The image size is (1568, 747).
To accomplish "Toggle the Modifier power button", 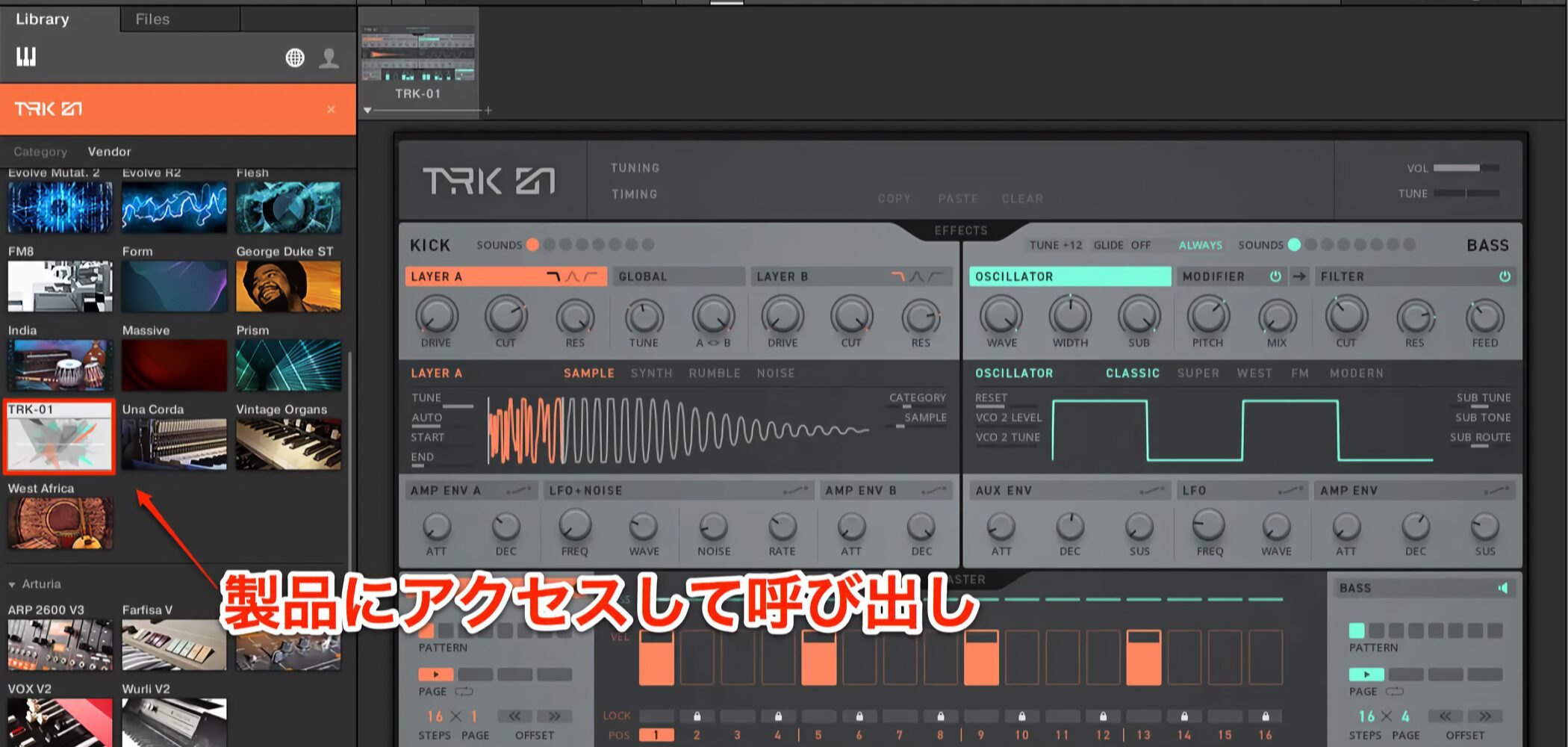I will [1275, 276].
